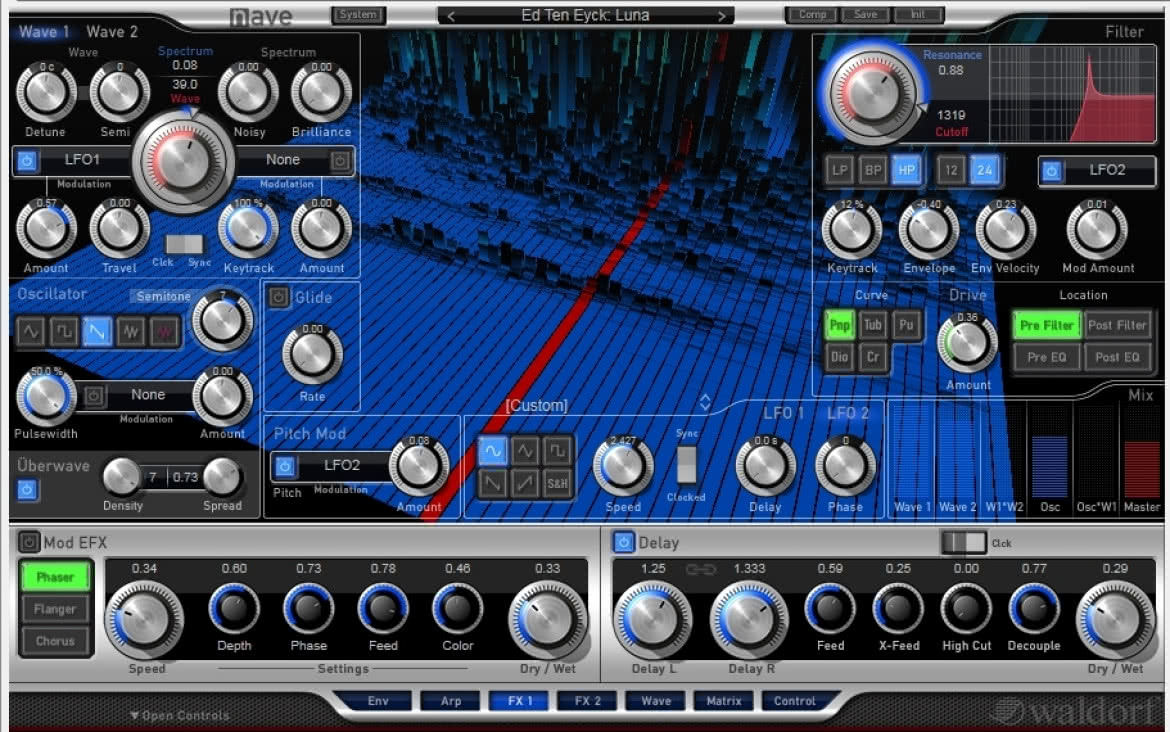Click the filter response curve display
Image resolution: width=1170 pixels, height=732 pixels.
[1072, 94]
